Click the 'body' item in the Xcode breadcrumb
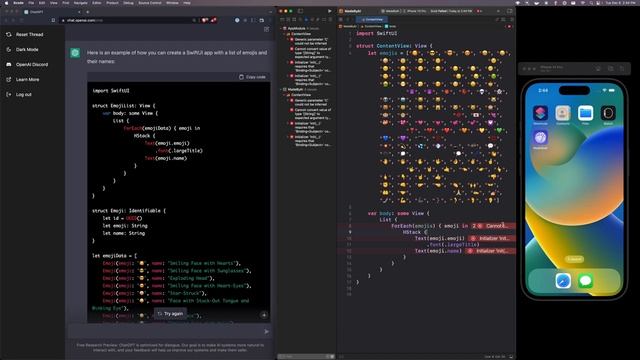Screen dimensions: 640x360 [391, 27]
